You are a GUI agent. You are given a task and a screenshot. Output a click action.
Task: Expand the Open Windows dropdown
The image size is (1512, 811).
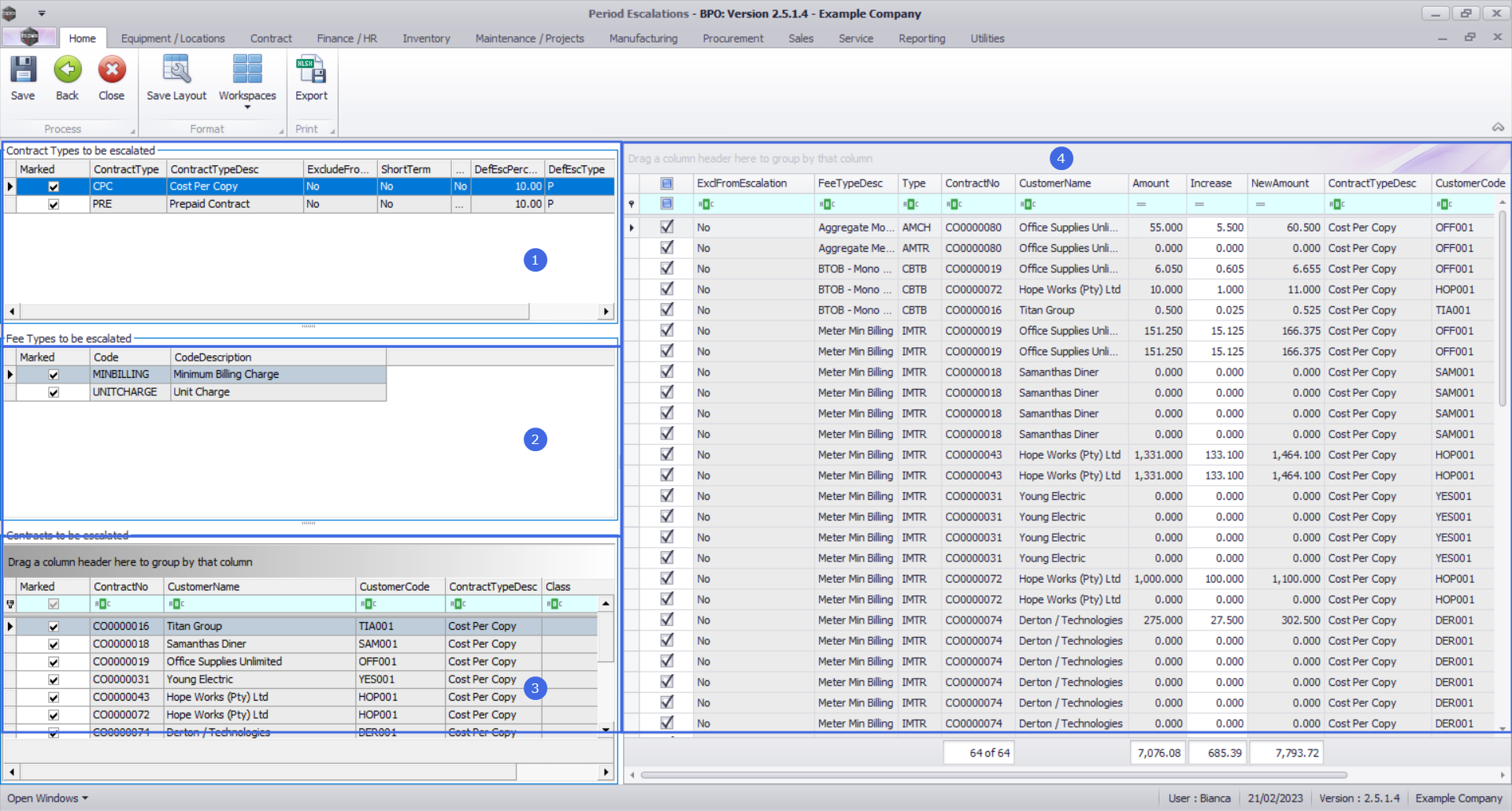tap(47, 798)
